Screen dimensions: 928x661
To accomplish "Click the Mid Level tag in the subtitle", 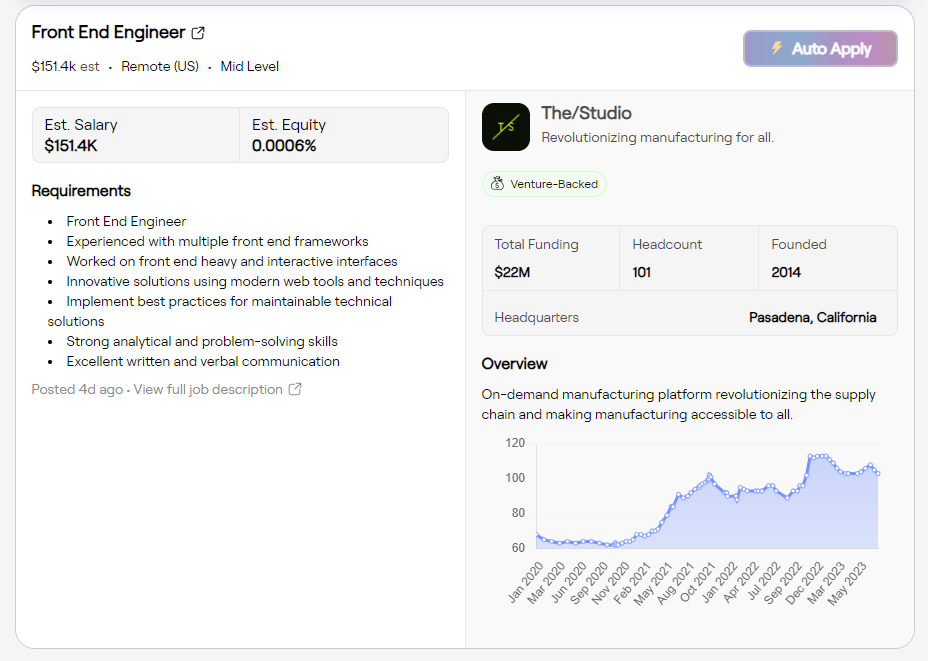I will point(249,66).
